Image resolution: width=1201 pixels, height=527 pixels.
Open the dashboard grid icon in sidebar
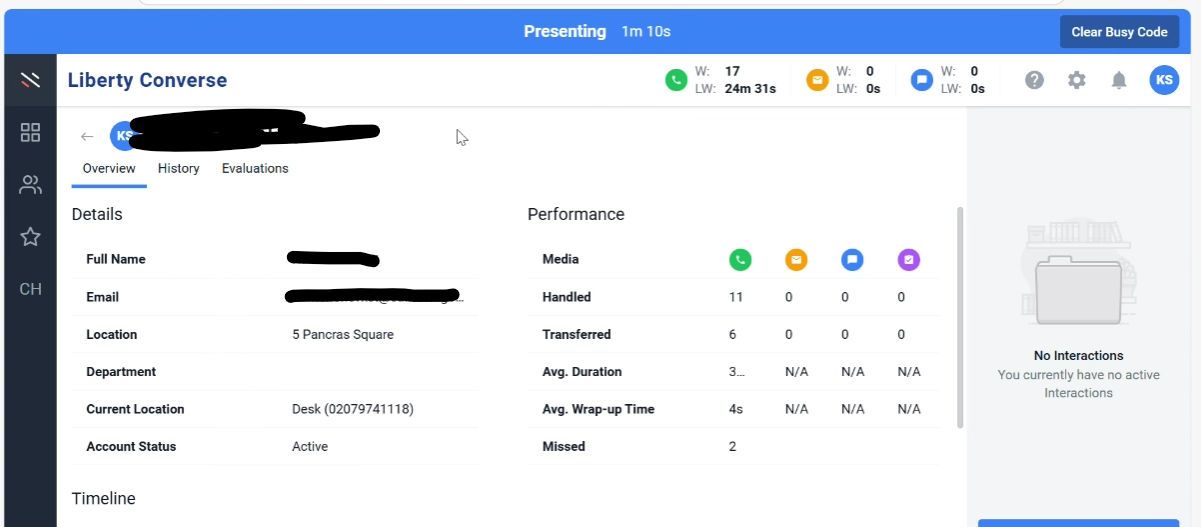(30, 132)
